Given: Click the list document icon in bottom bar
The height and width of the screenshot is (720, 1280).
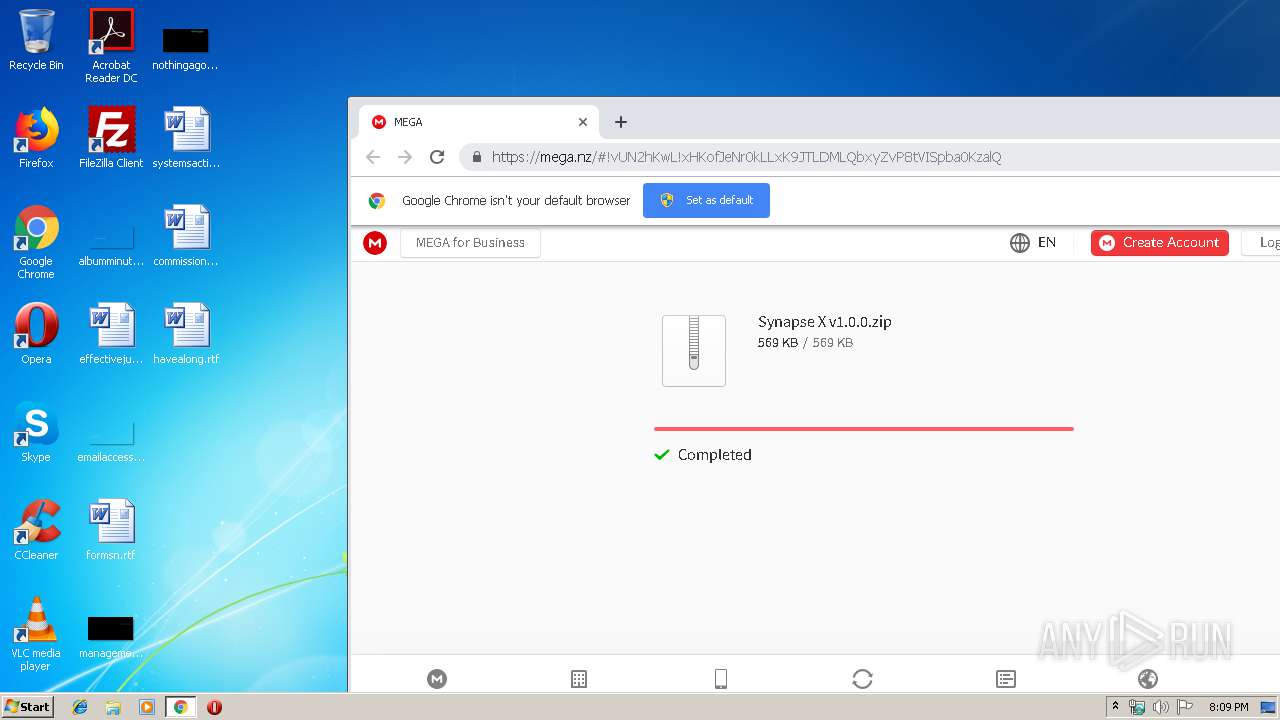Looking at the screenshot, I should click(1006, 679).
